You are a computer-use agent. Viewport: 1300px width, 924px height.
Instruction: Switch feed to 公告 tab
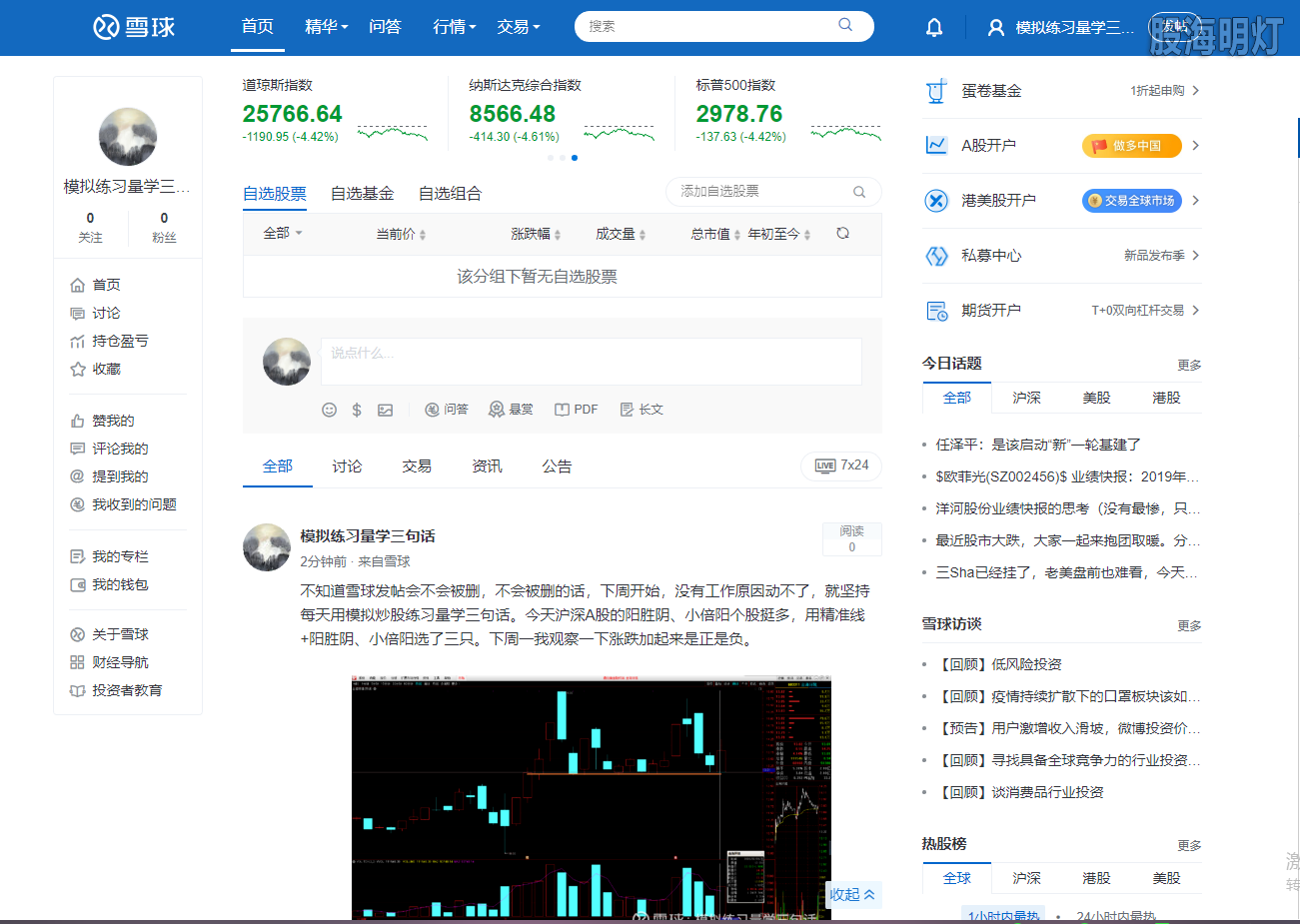click(x=557, y=466)
